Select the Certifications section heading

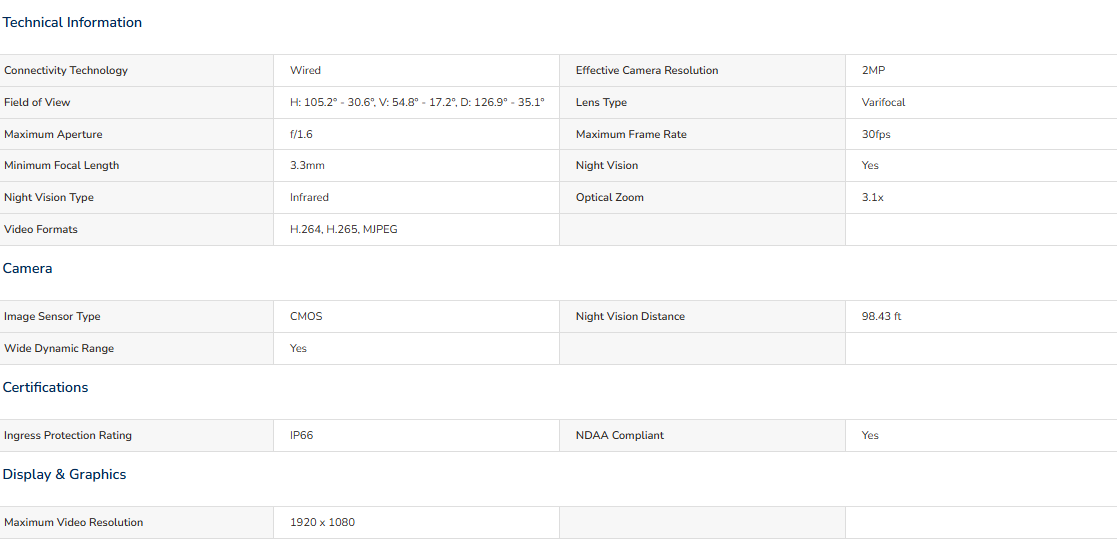[46, 387]
